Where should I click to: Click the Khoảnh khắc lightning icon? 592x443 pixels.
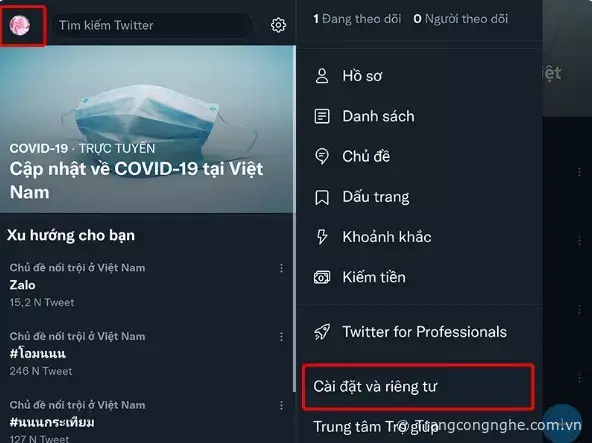coord(322,237)
